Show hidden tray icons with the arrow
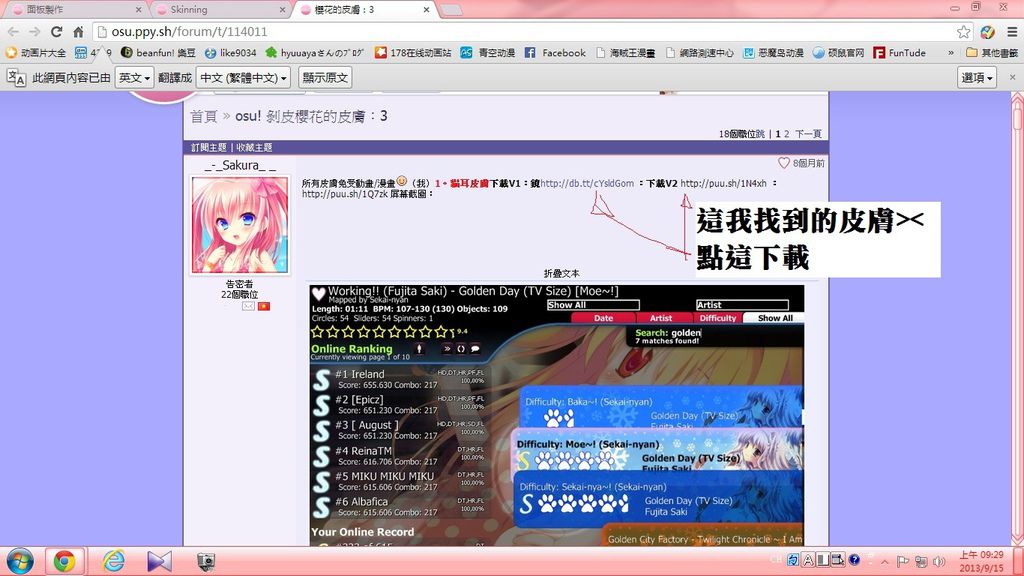The height and width of the screenshot is (576, 1024). pos(885,561)
